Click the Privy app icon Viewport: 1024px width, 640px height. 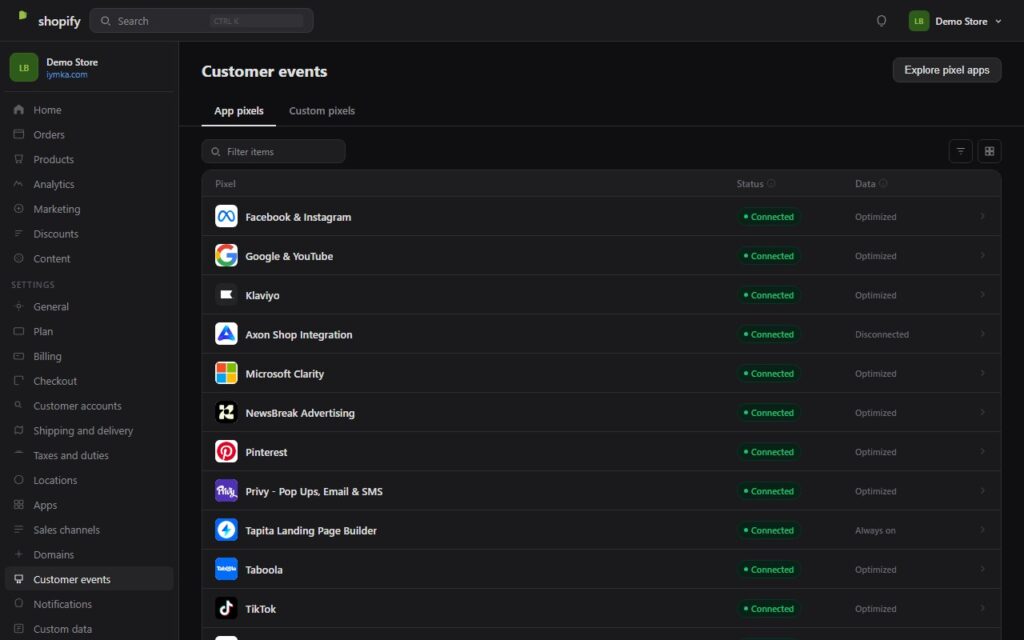(x=226, y=490)
